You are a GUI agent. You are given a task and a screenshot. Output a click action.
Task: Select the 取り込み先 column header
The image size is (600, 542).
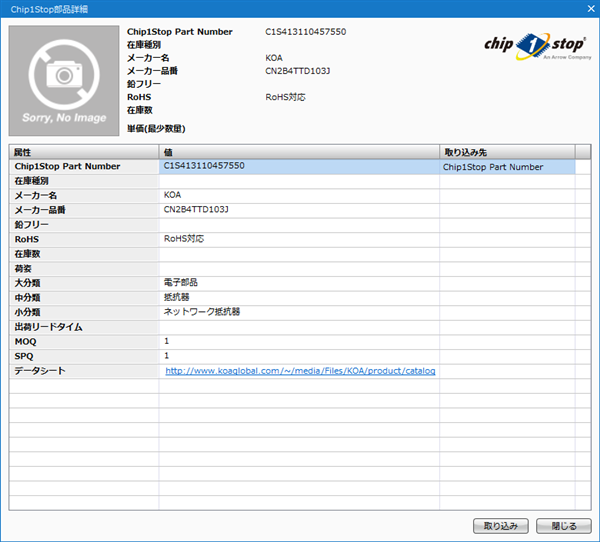pyautogui.click(x=507, y=152)
